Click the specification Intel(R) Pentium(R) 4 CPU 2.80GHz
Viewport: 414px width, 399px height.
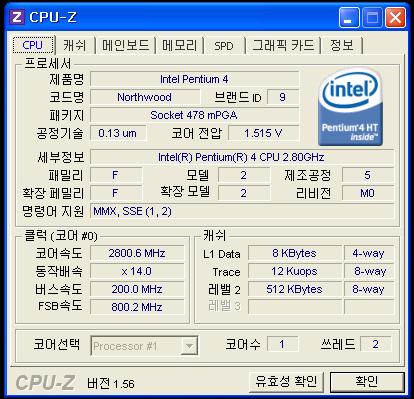point(242,157)
